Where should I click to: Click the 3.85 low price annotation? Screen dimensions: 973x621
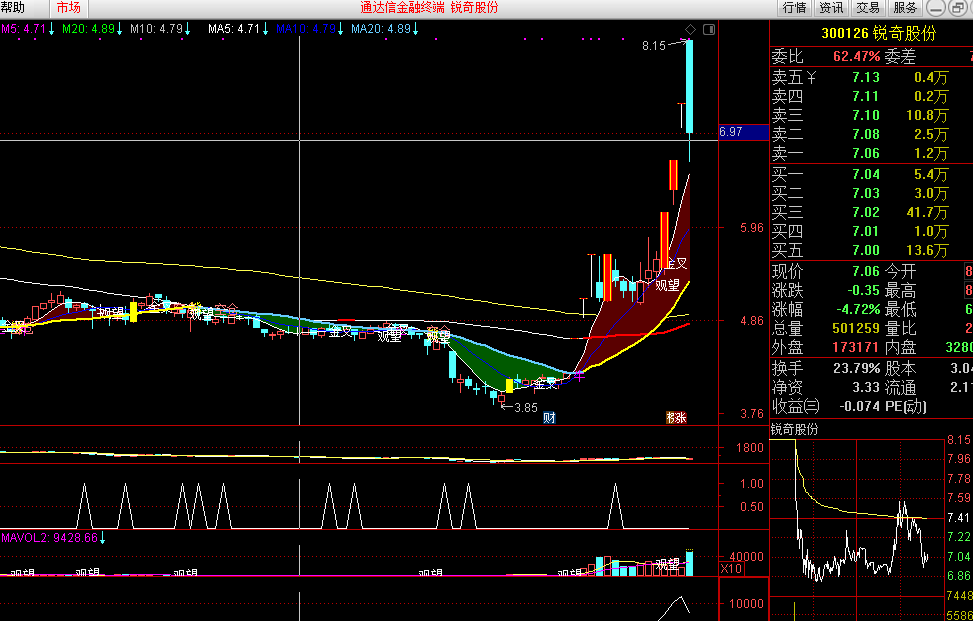pos(526,408)
